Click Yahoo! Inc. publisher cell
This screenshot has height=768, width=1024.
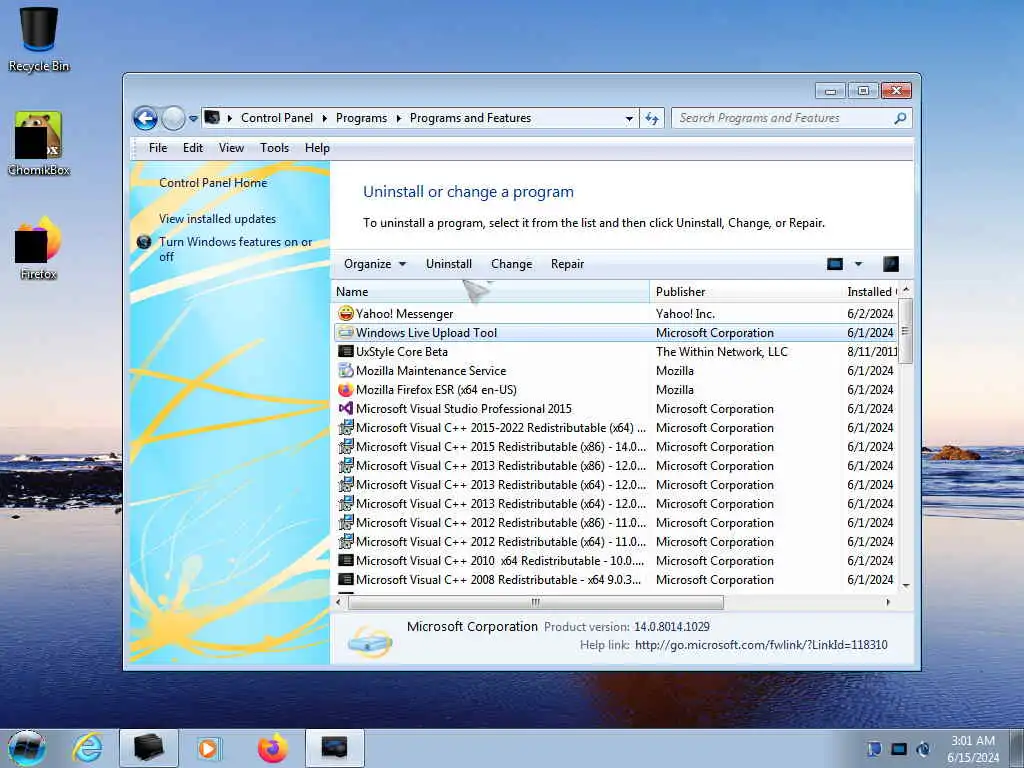(x=685, y=313)
